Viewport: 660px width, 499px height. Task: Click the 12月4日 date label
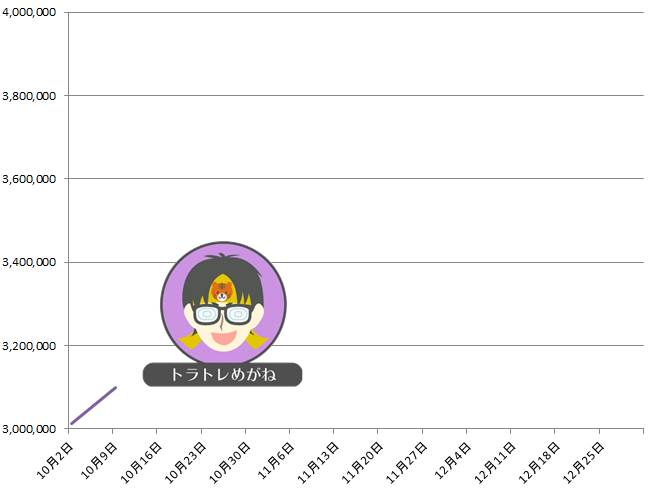click(x=452, y=461)
